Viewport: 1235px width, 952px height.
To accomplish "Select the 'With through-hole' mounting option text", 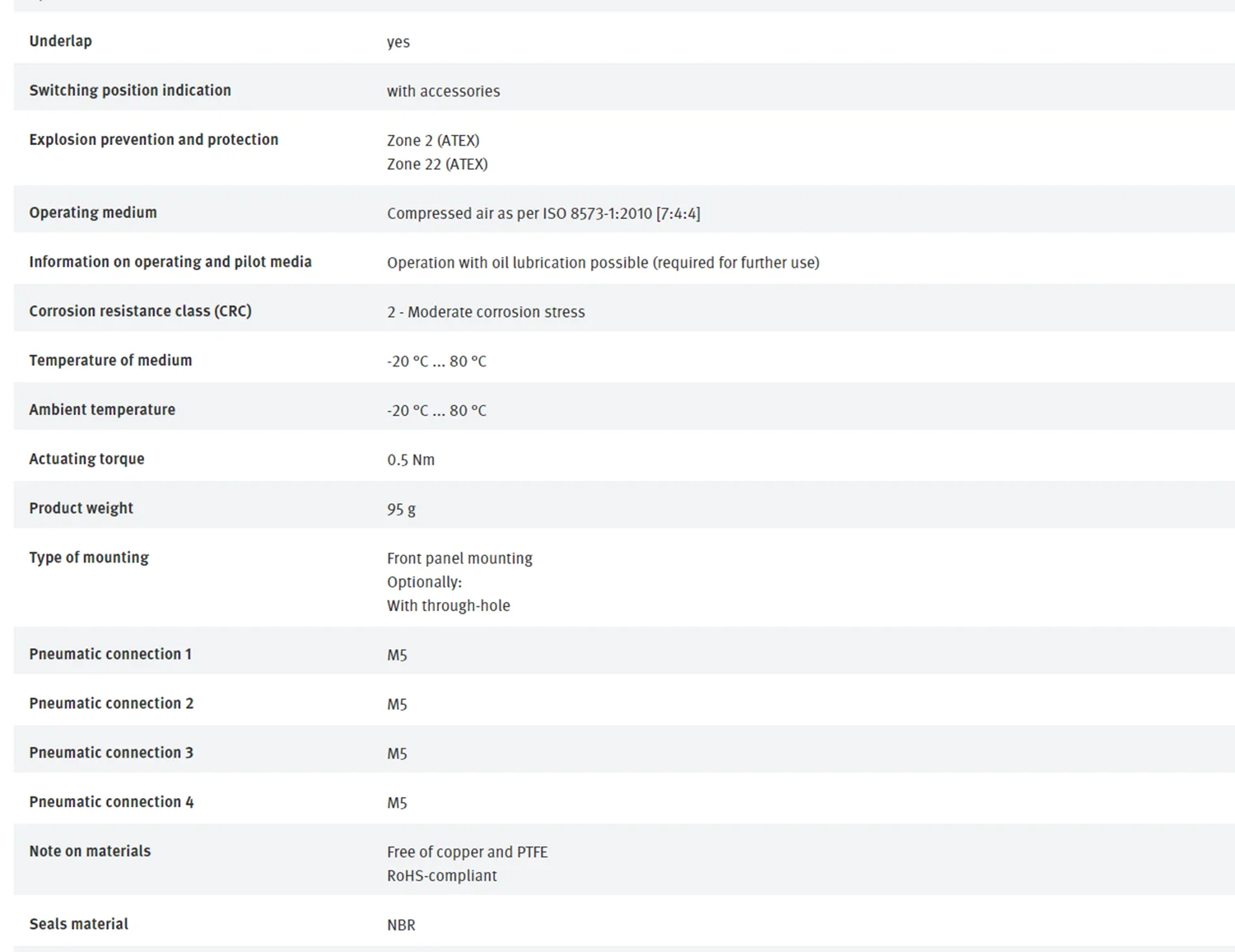I will (x=449, y=605).
